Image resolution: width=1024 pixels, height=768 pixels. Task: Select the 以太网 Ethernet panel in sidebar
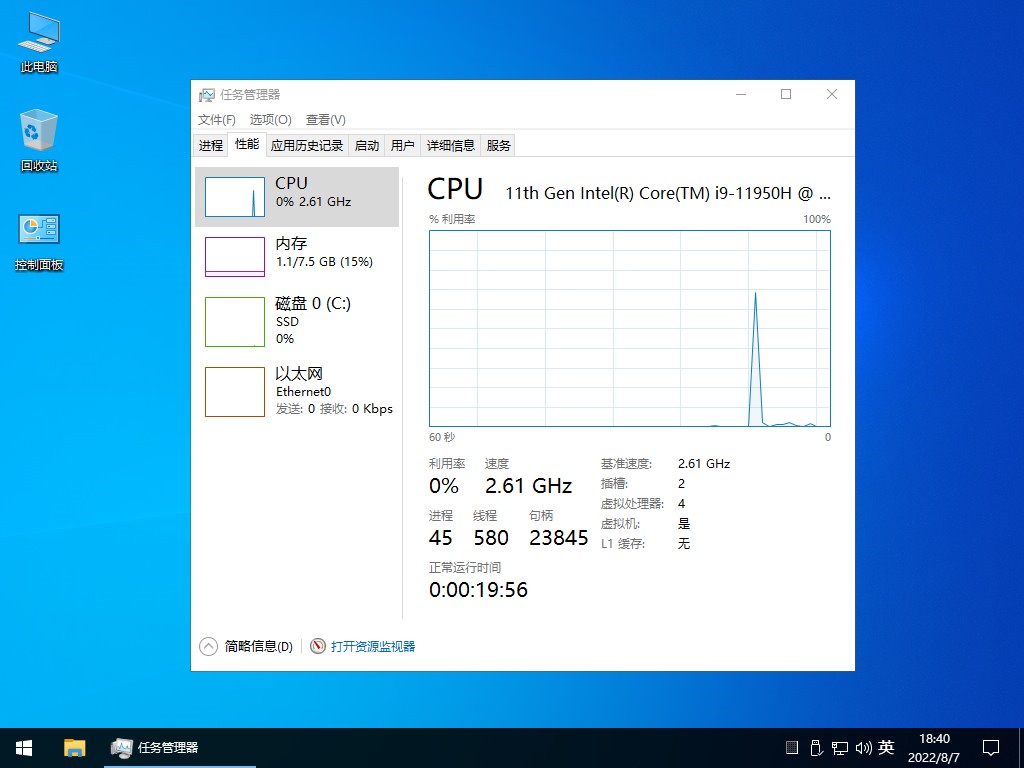[290, 391]
